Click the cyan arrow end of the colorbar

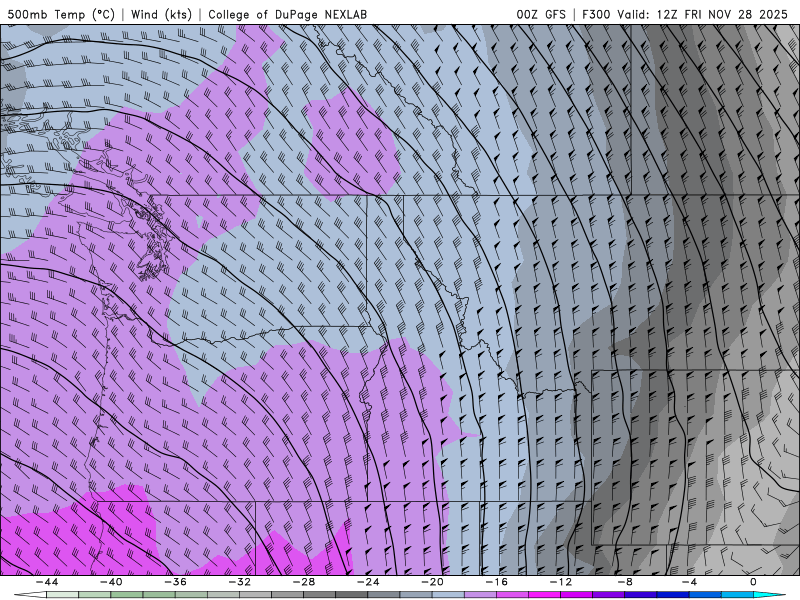pos(770,595)
